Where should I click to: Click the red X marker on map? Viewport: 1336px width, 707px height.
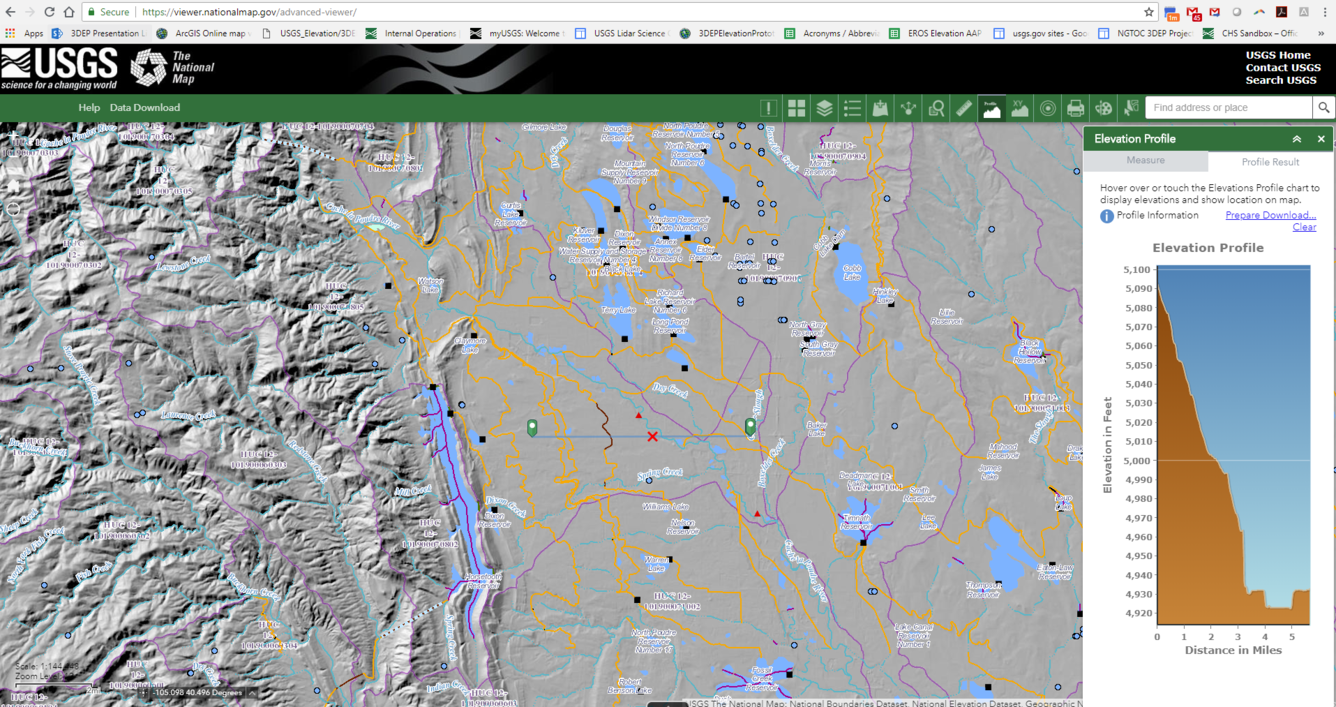click(x=652, y=437)
